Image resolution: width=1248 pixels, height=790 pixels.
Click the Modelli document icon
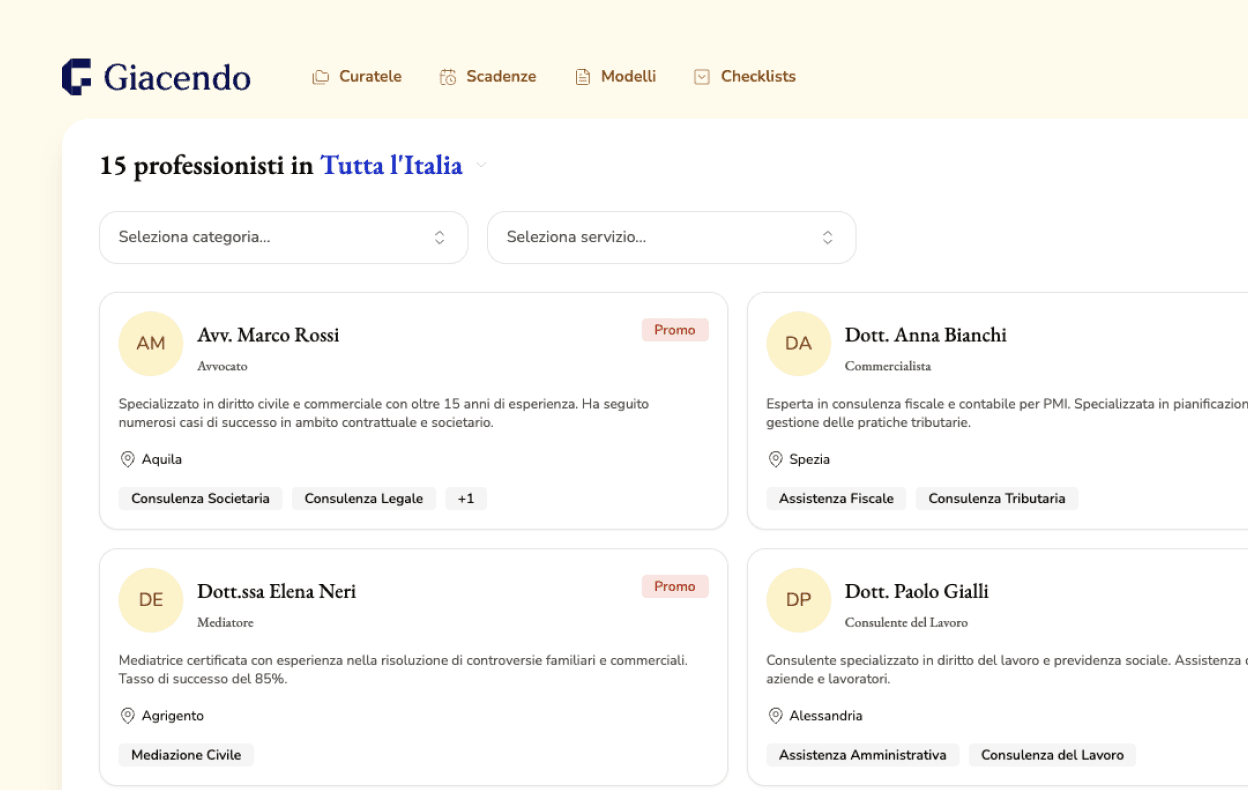click(583, 77)
